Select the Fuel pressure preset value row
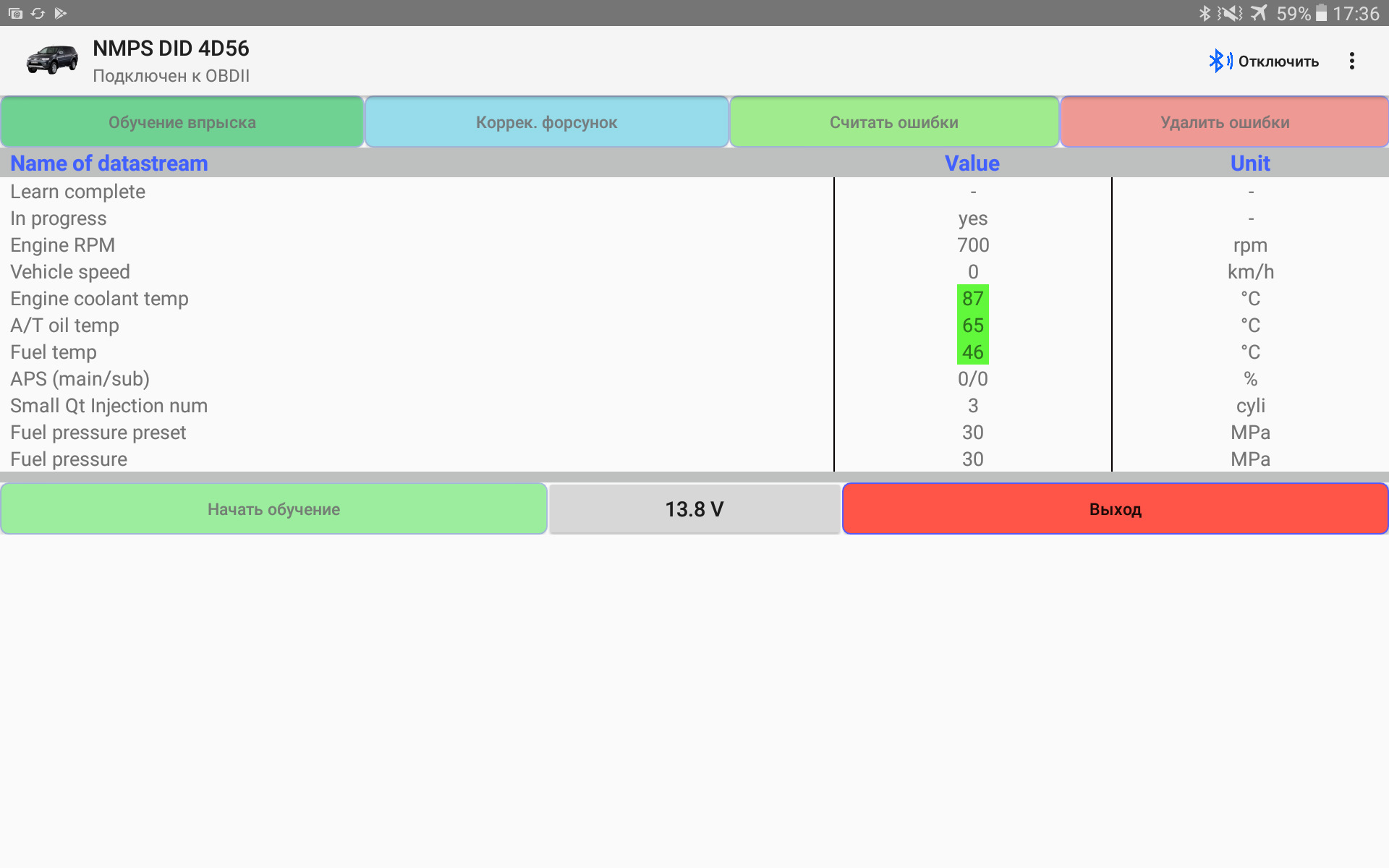 pos(694,432)
